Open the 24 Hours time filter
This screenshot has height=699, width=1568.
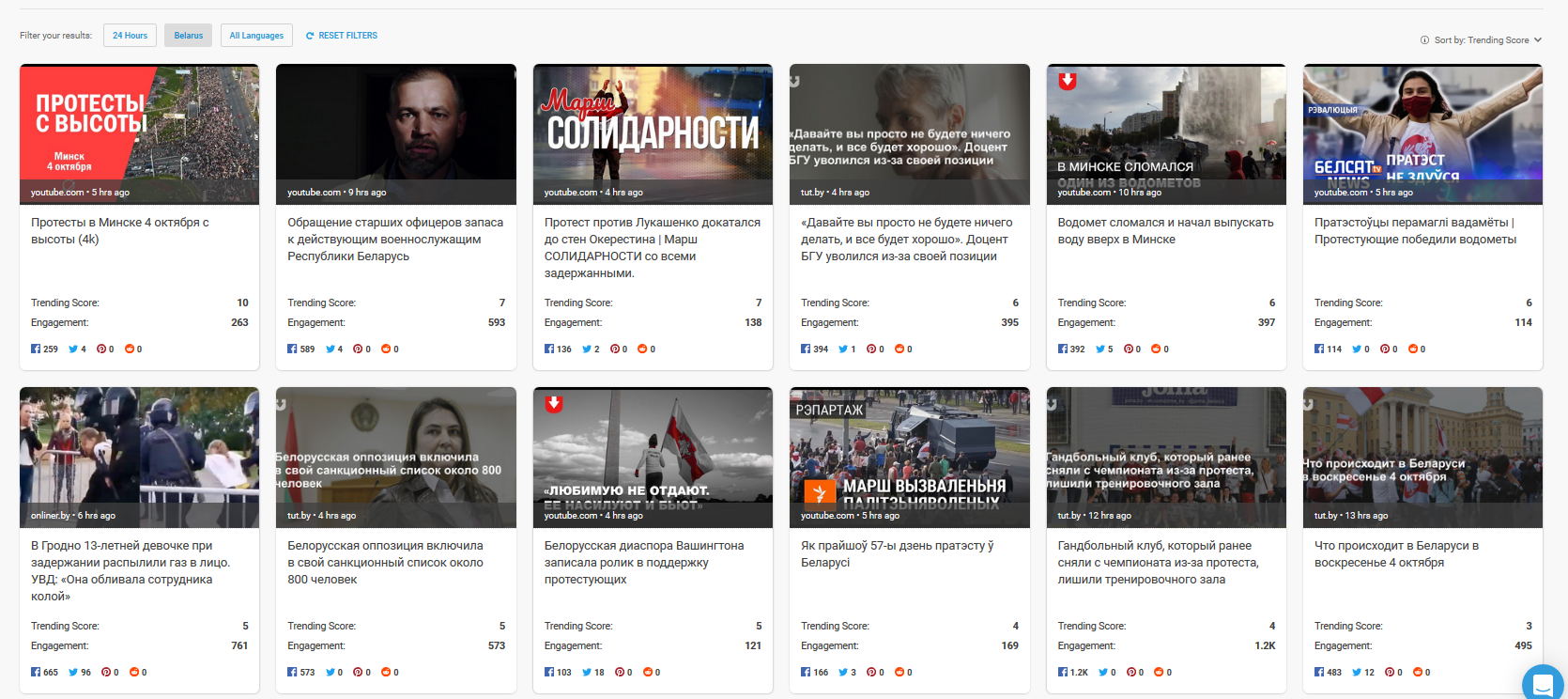130,36
